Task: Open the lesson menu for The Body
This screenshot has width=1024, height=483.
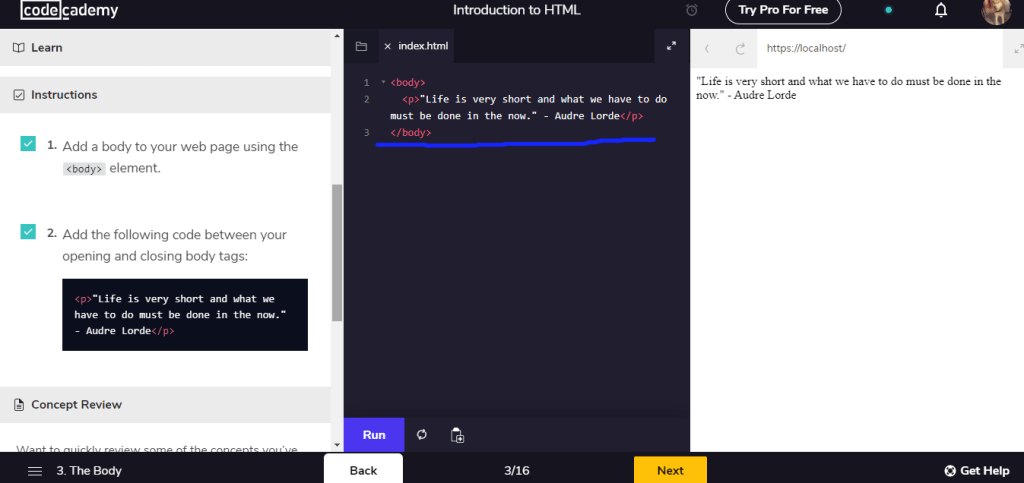Action: pos(35,470)
